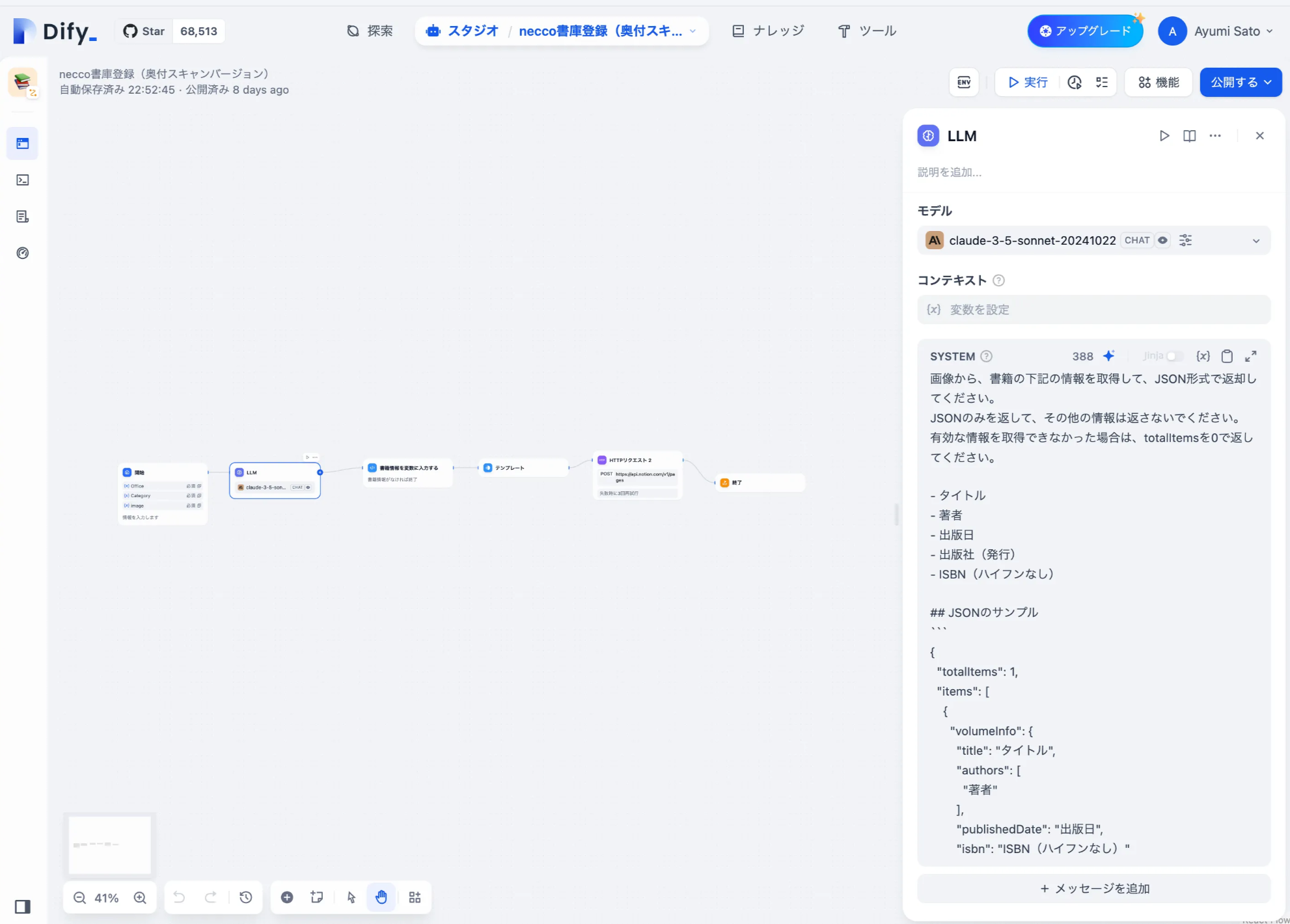The height and width of the screenshot is (924, 1290).
Task: Expand the SYSTEM prompt editor to fullscreen
Action: point(1251,356)
